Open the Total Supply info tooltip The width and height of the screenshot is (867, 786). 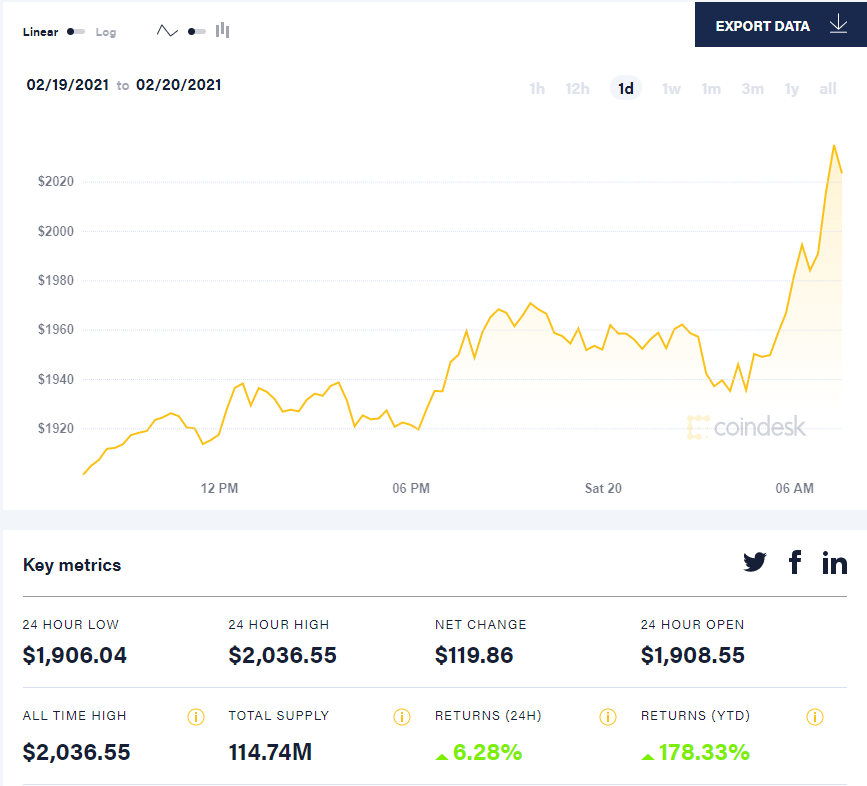(x=402, y=716)
